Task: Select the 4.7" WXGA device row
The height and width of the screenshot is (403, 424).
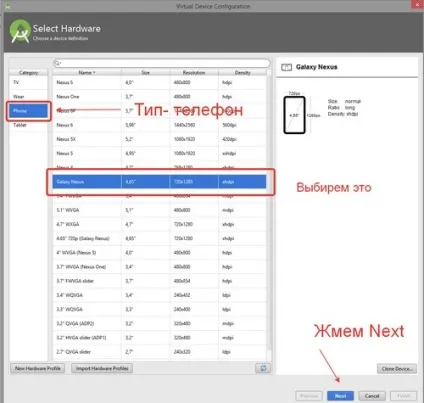Action: pyautogui.click(x=159, y=224)
